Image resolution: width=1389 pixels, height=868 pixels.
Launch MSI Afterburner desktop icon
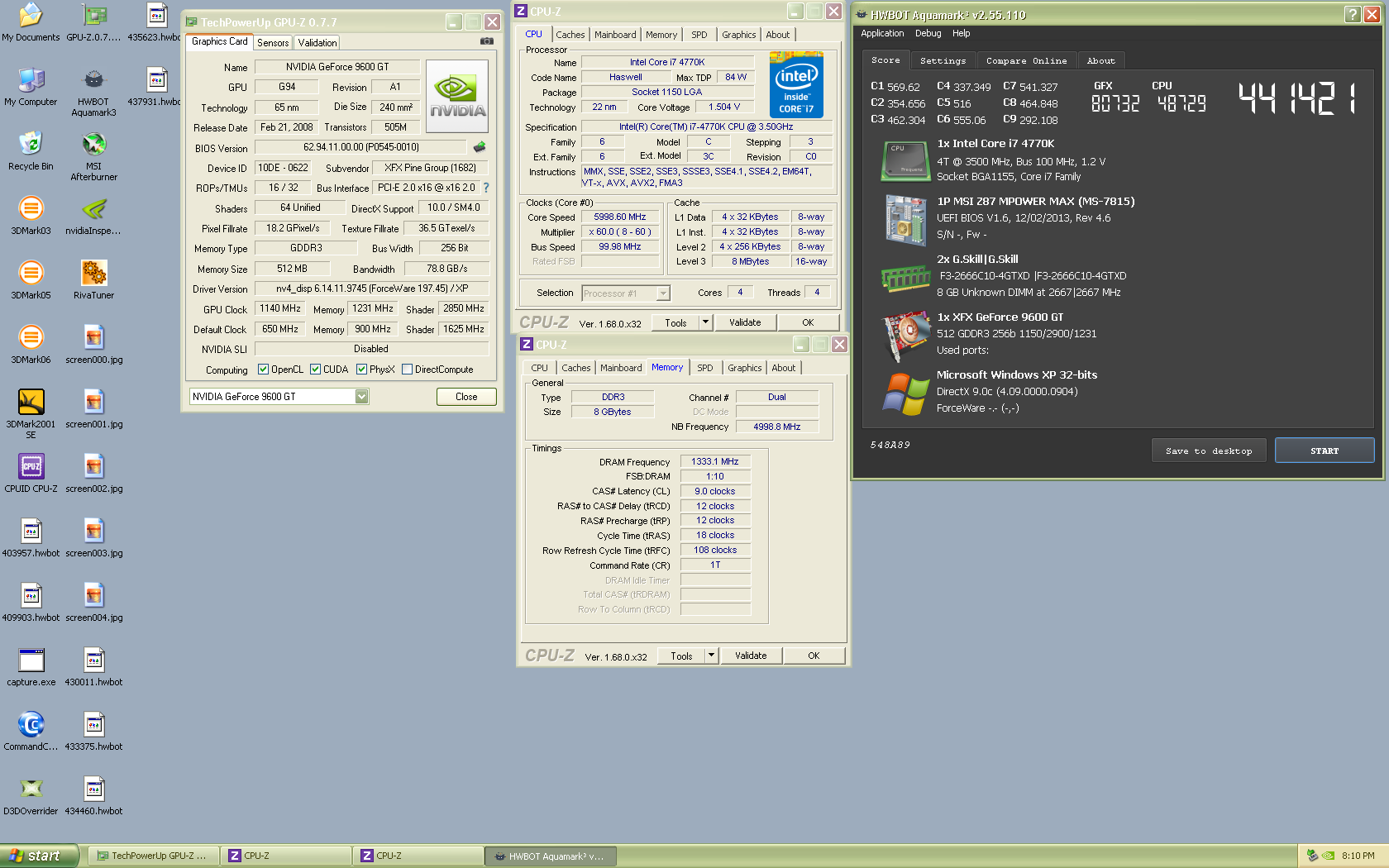[x=93, y=156]
